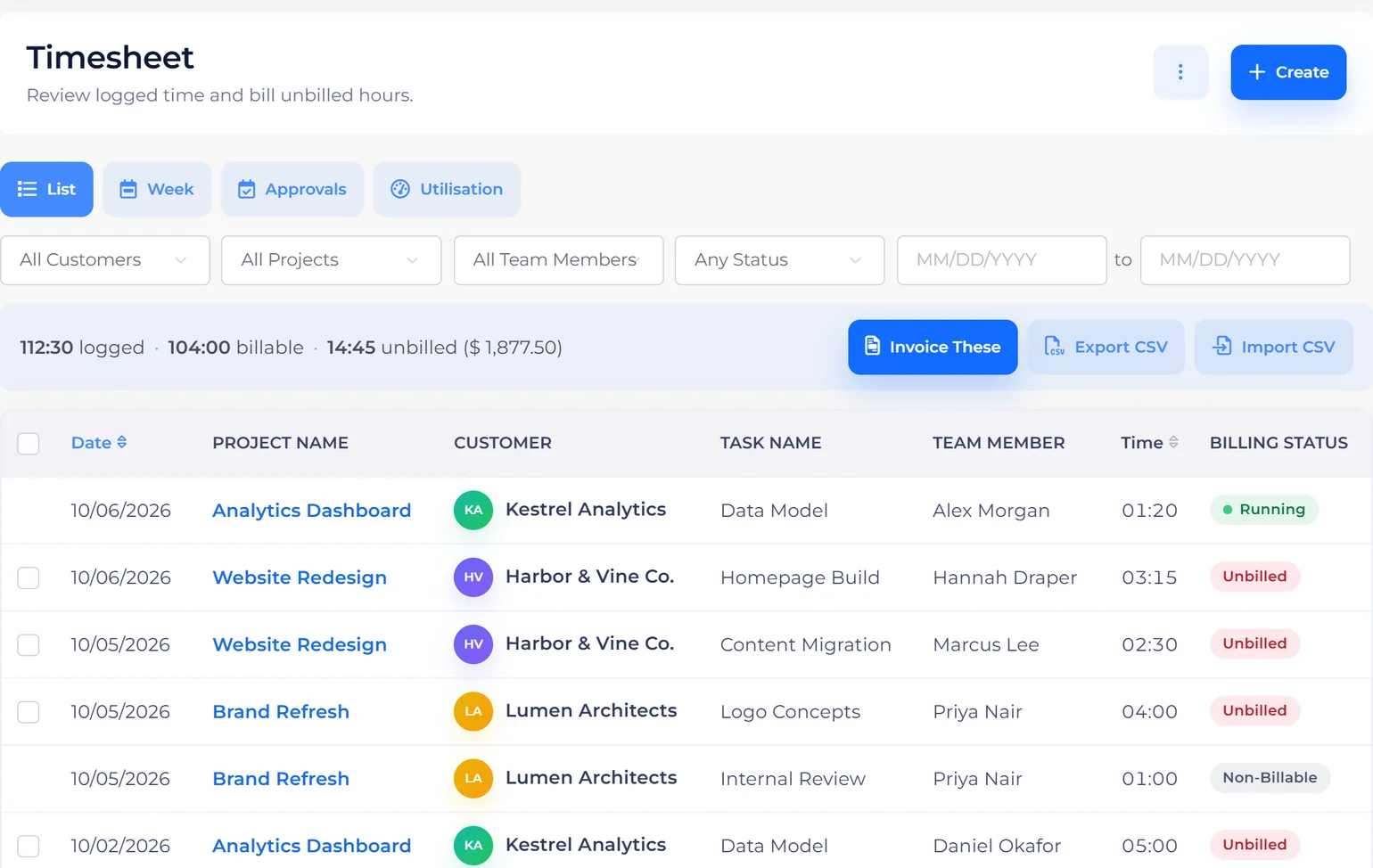This screenshot has height=868, width=1373.
Task: Open Analytics Dashboard link in Alex Morgan row
Action: [x=311, y=511]
